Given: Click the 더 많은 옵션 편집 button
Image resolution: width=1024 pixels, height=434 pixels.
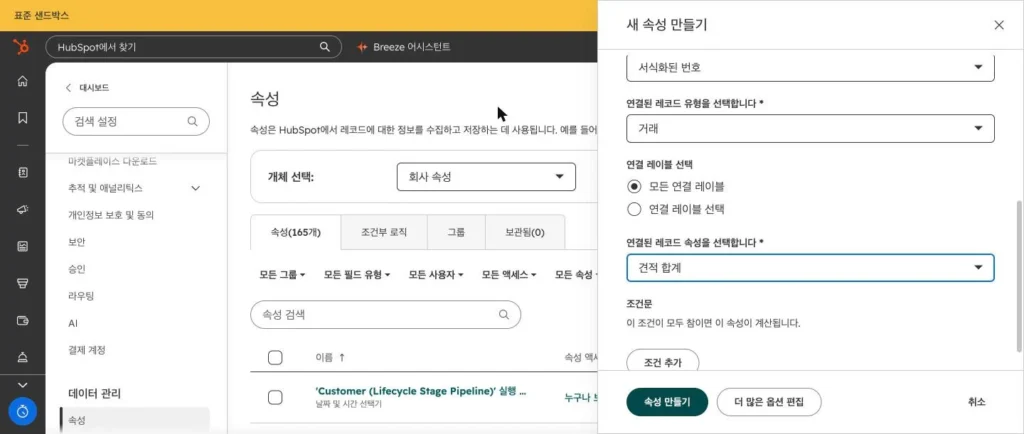Looking at the screenshot, I should (769, 402).
